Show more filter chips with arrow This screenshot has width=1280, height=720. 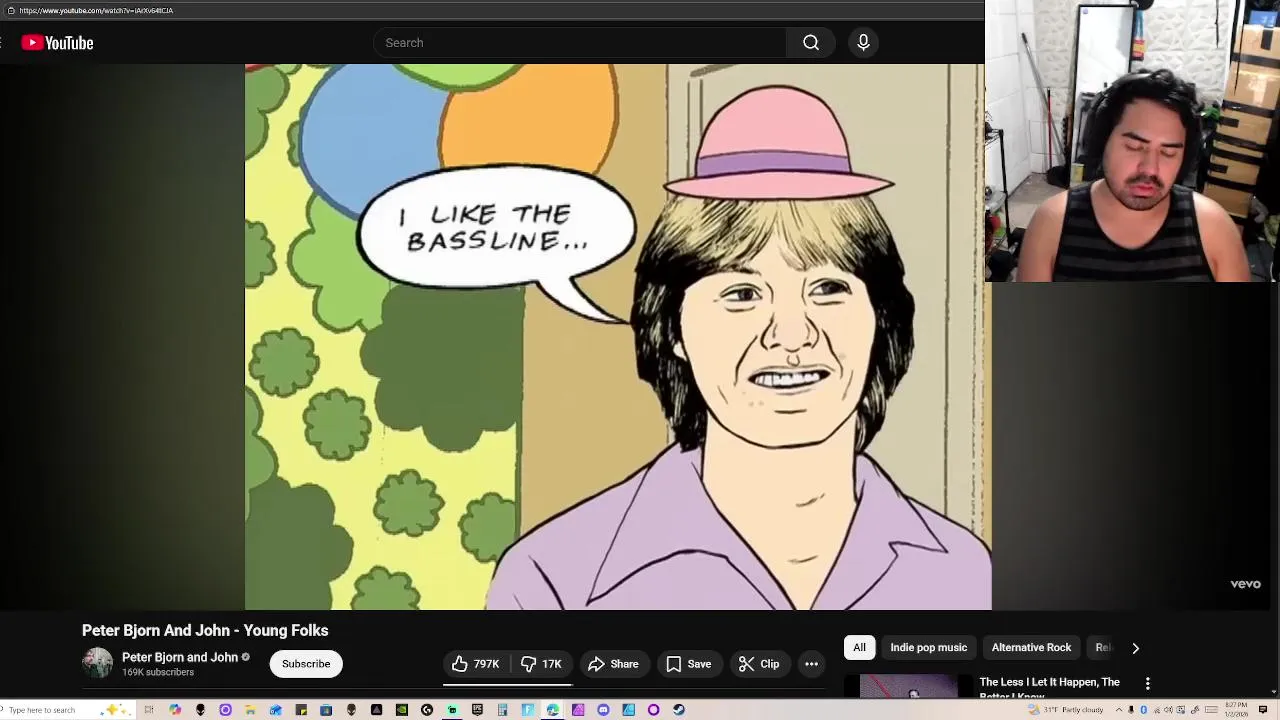(1135, 648)
